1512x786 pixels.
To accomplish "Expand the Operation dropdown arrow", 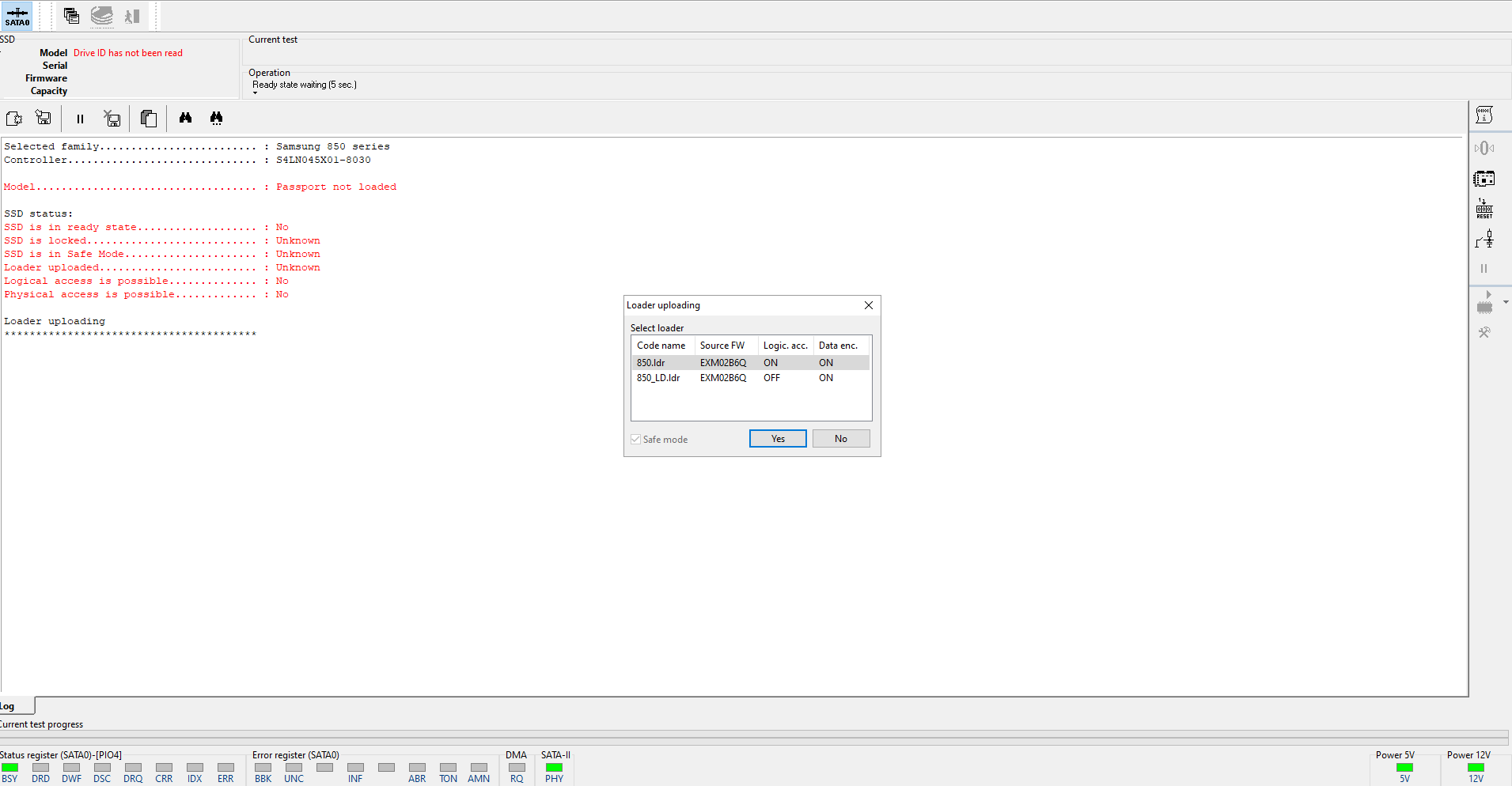I will (x=256, y=93).
